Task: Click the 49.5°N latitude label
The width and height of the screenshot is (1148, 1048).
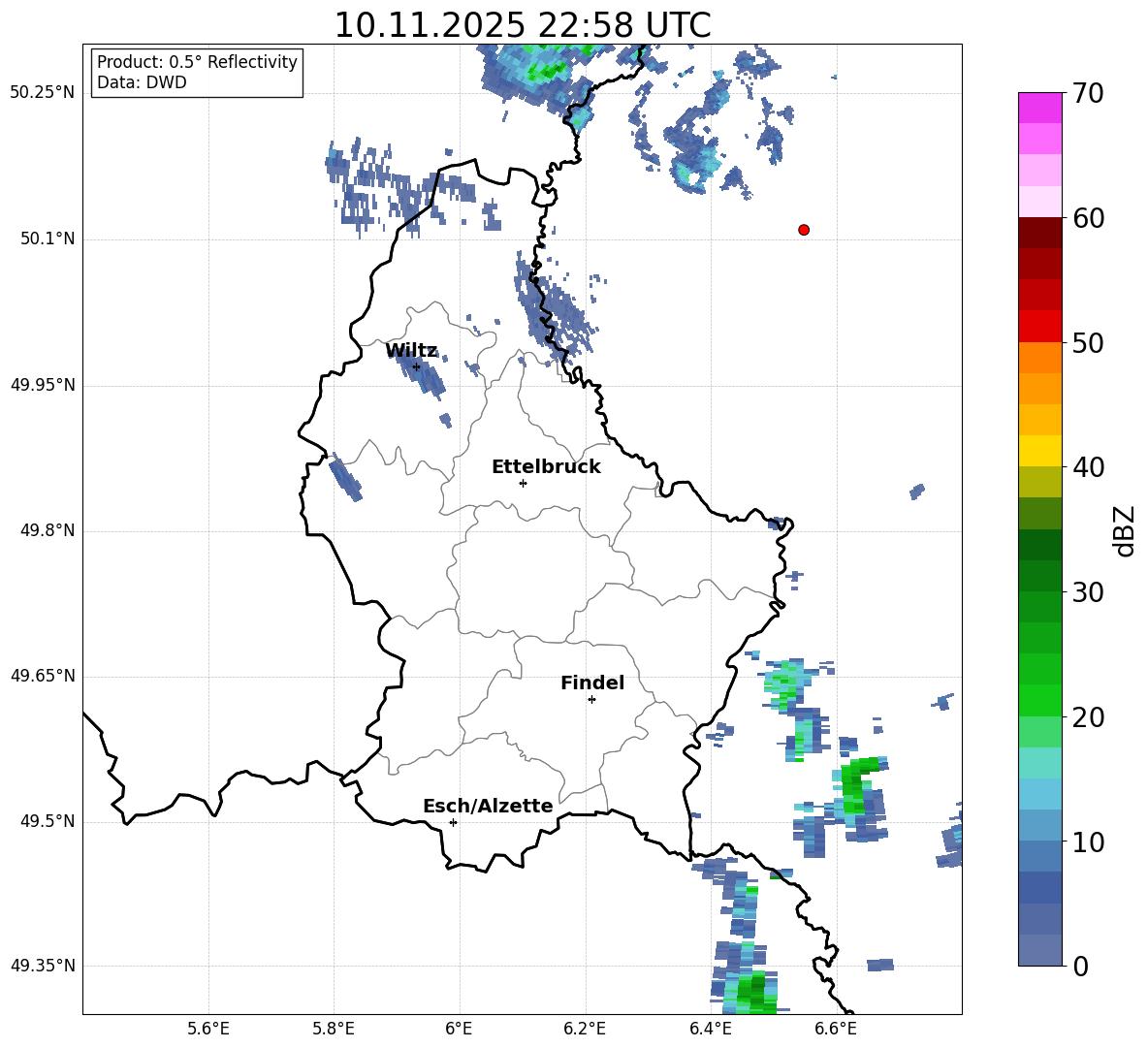Action: 48,821
